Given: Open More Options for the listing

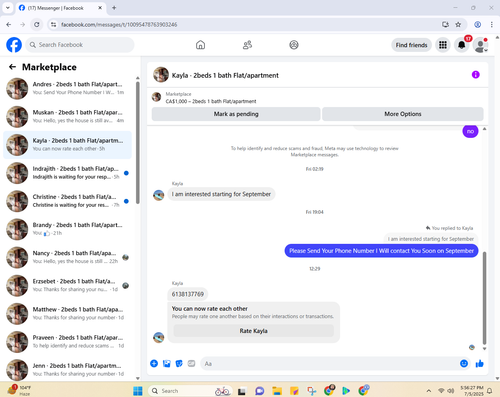Looking at the screenshot, I should pos(403,114).
